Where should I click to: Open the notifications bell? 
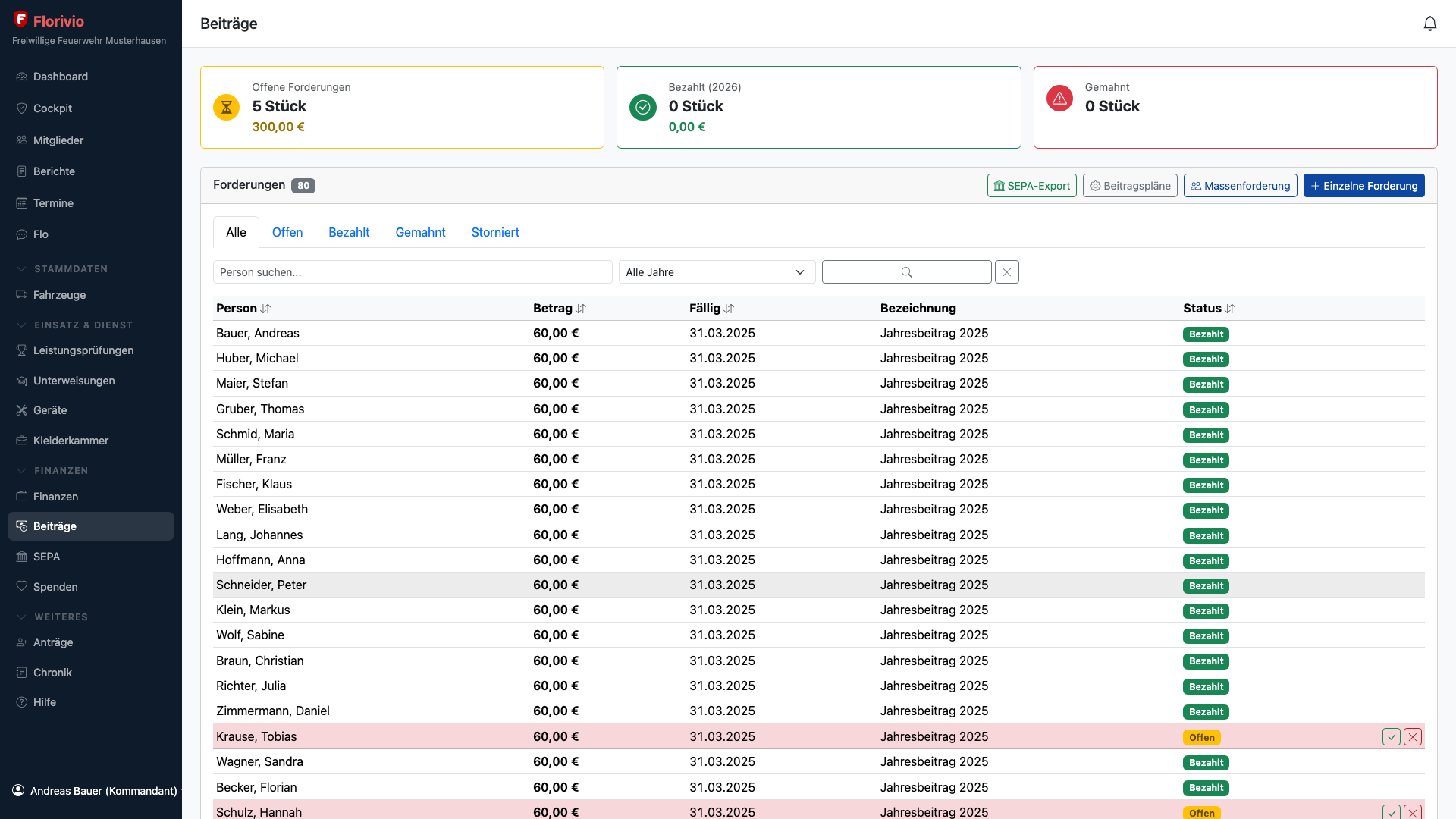click(x=1429, y=24)
